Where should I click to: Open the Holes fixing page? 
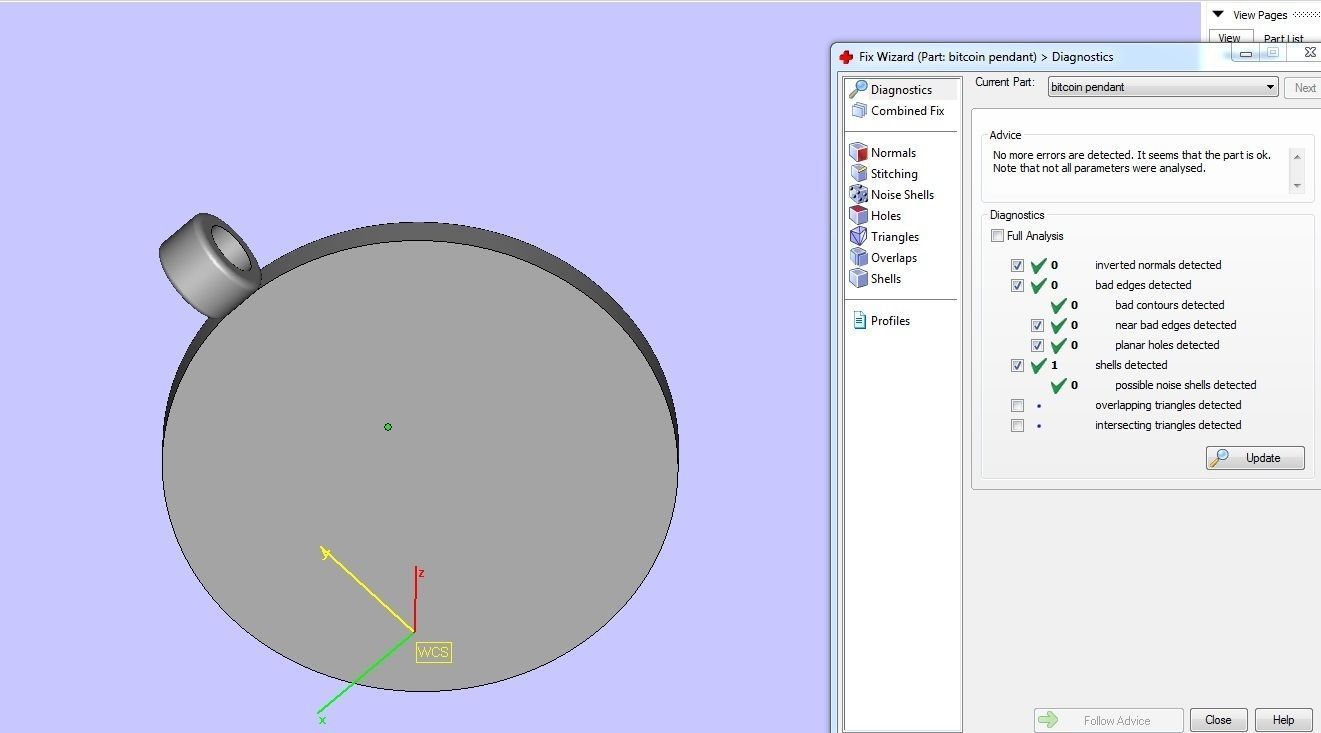[x=876, y=216]
